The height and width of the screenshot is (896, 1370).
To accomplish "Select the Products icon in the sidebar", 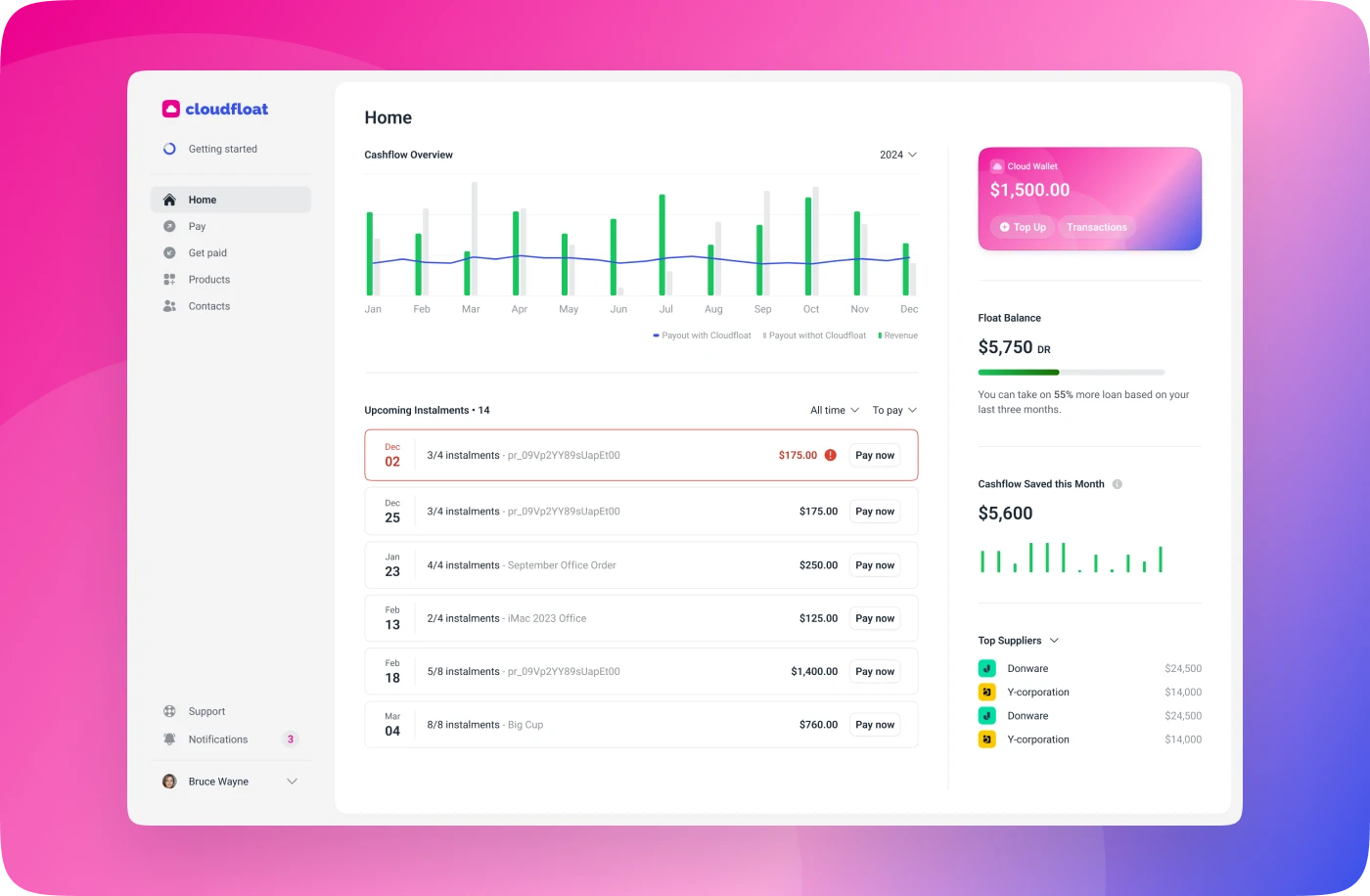I will 170,279.
